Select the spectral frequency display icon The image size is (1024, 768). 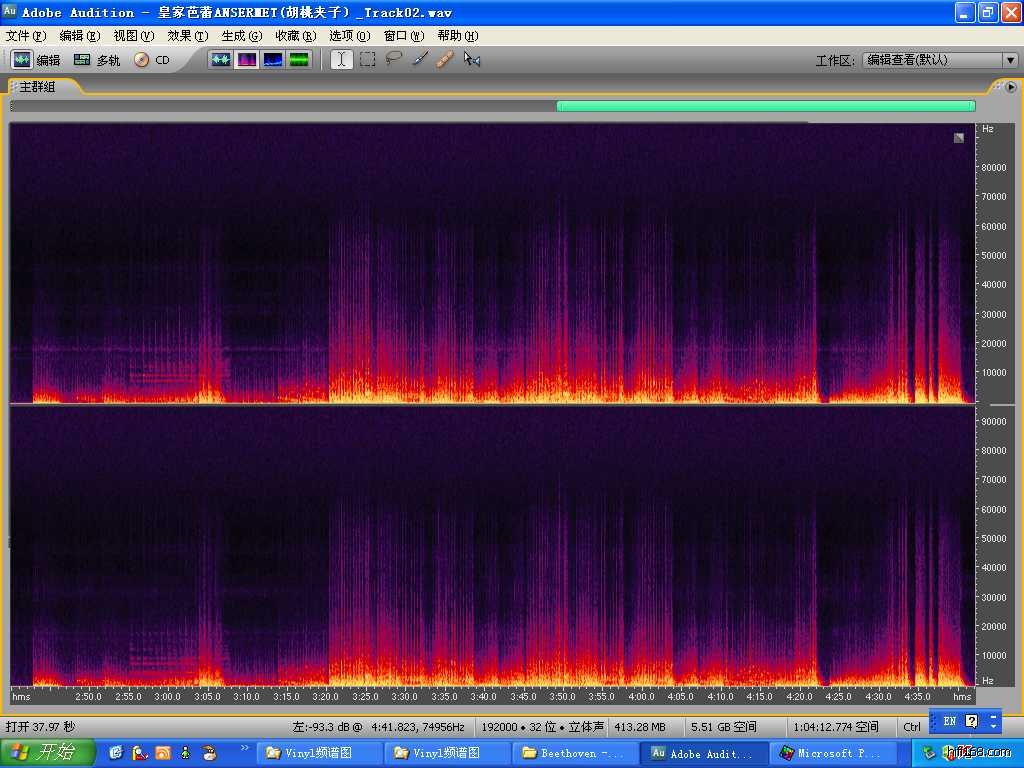click(246, 60)
